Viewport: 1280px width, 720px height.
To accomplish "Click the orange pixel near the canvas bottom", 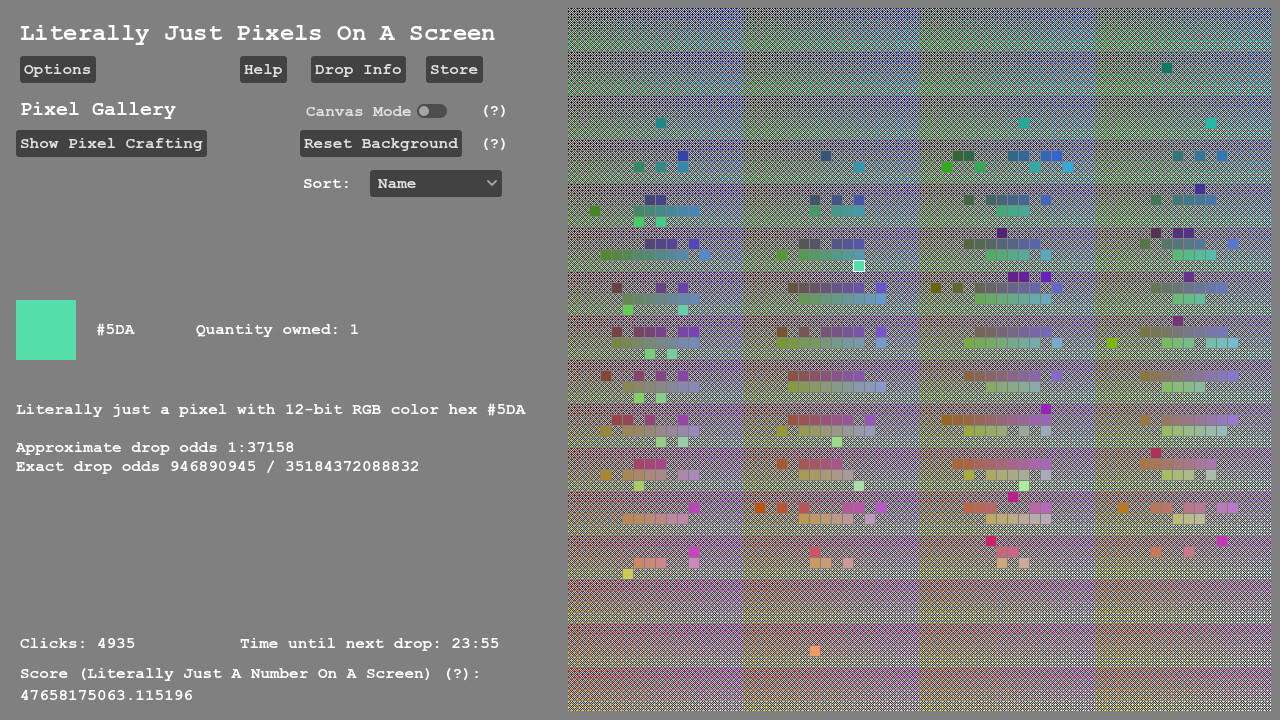I will coord(814,649).
